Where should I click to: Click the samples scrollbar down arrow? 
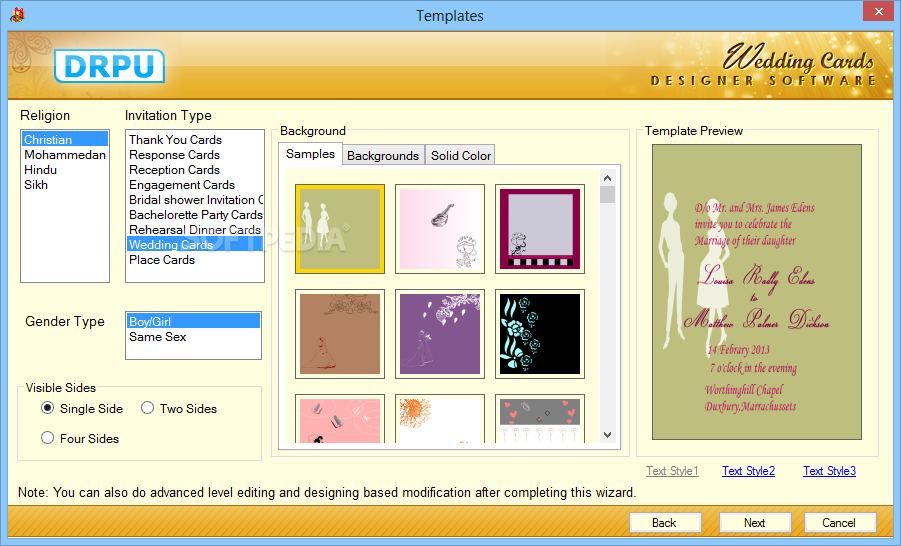pyautogui.click(x=607, y=435)
